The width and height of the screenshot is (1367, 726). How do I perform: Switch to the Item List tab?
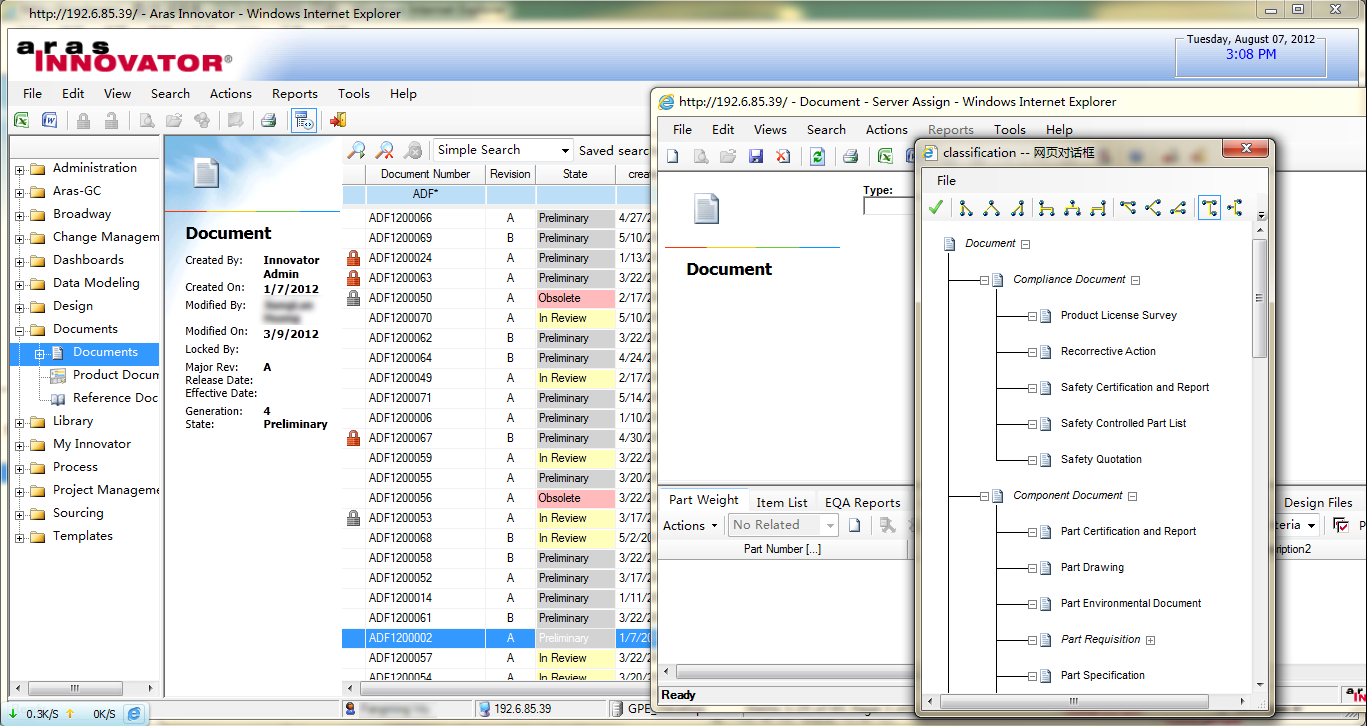click(x=782, y=502)
